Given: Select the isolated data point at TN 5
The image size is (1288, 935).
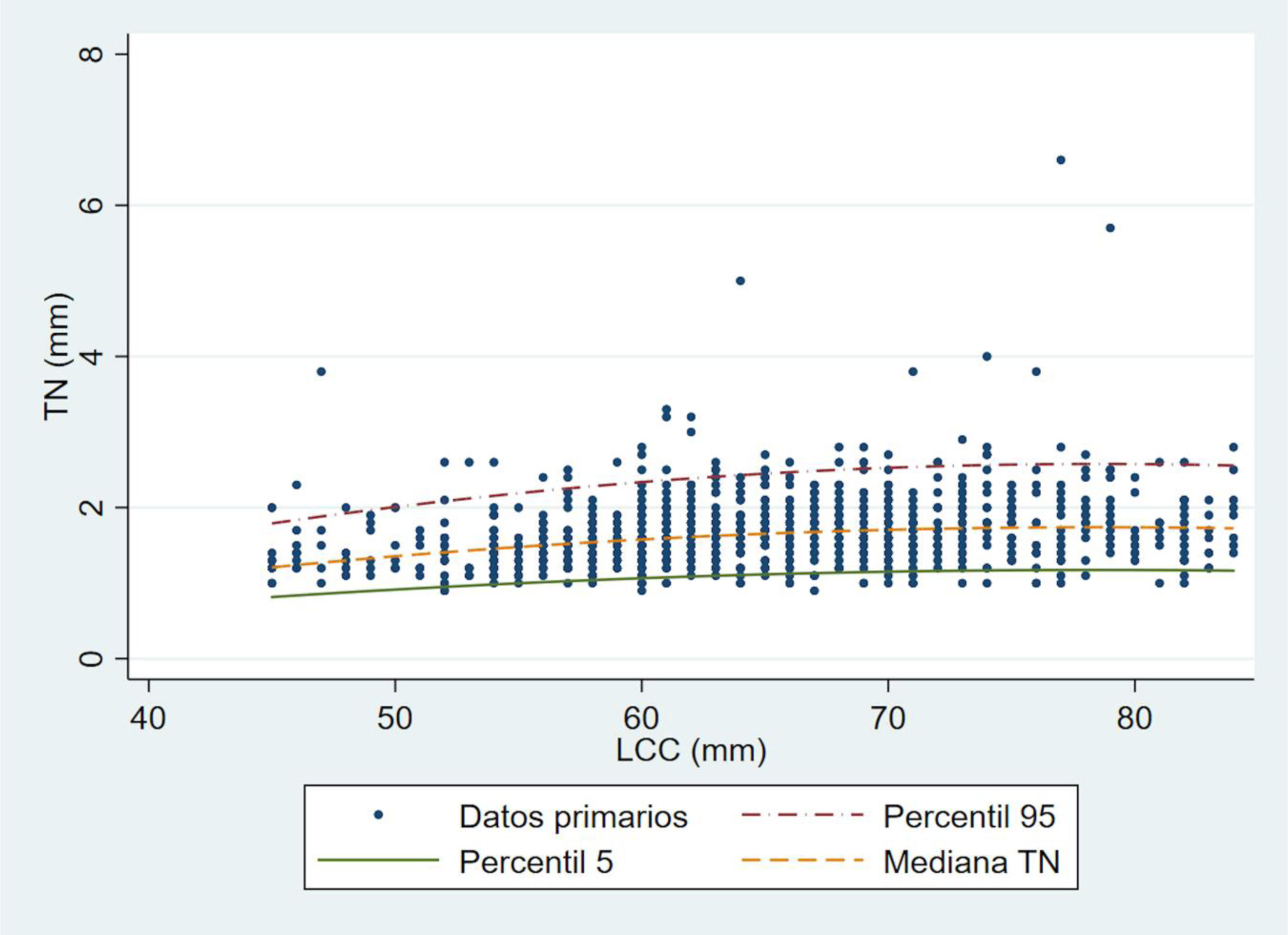Looking at the screenshot, I should pos(740,280).
